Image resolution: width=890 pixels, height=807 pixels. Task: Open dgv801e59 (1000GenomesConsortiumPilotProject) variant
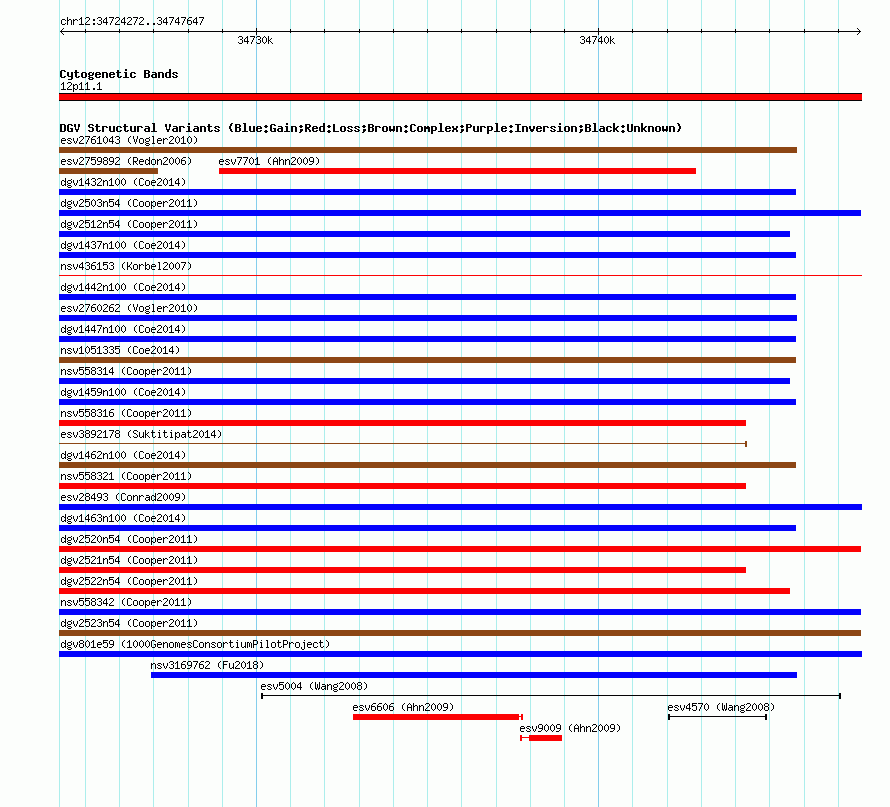[460, 654]
